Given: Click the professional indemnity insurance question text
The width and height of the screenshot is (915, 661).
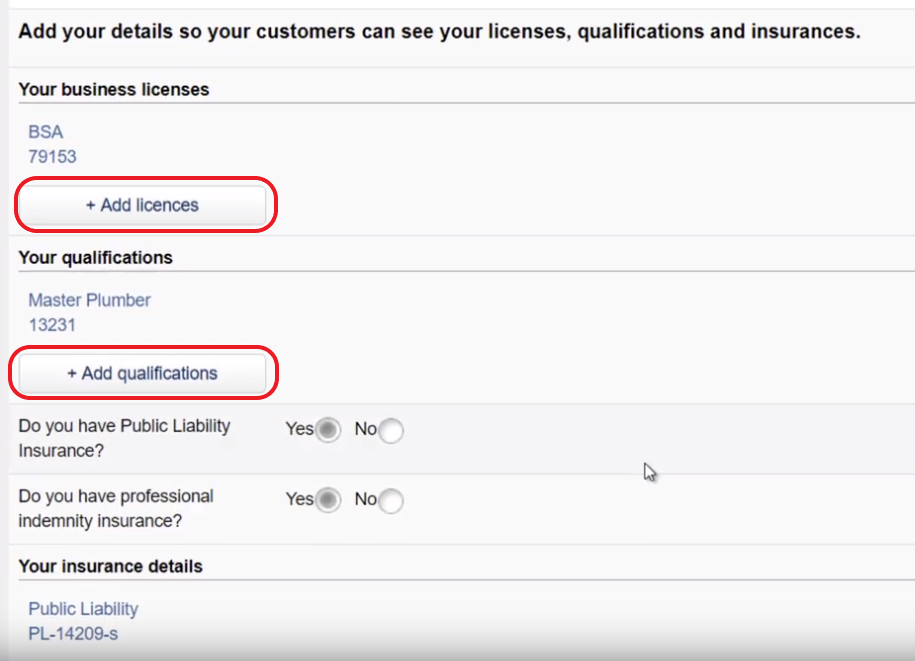Looking at the screenshot, I should click(x=116, y=508).
